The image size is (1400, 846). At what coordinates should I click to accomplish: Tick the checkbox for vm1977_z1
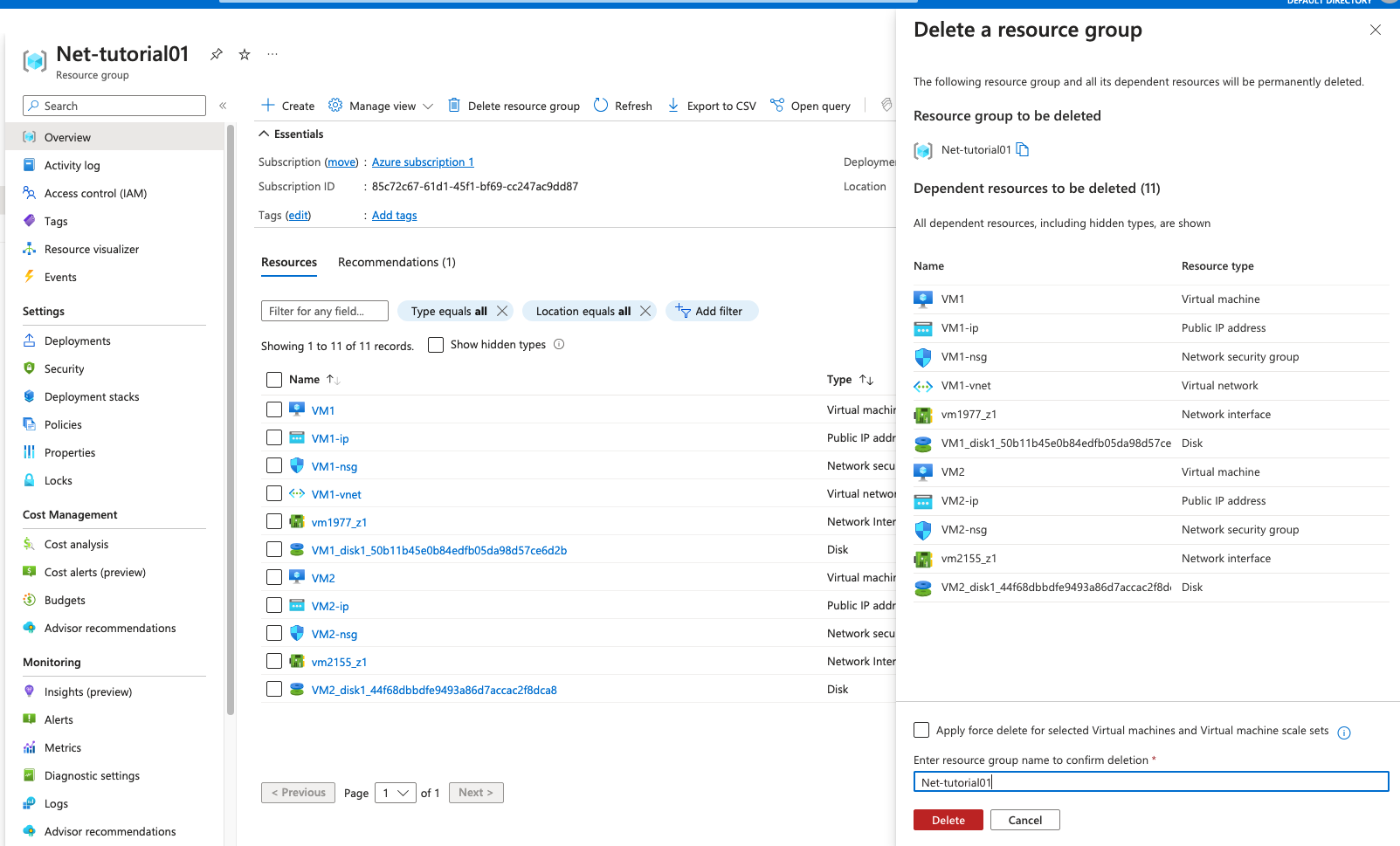[274, 521]
